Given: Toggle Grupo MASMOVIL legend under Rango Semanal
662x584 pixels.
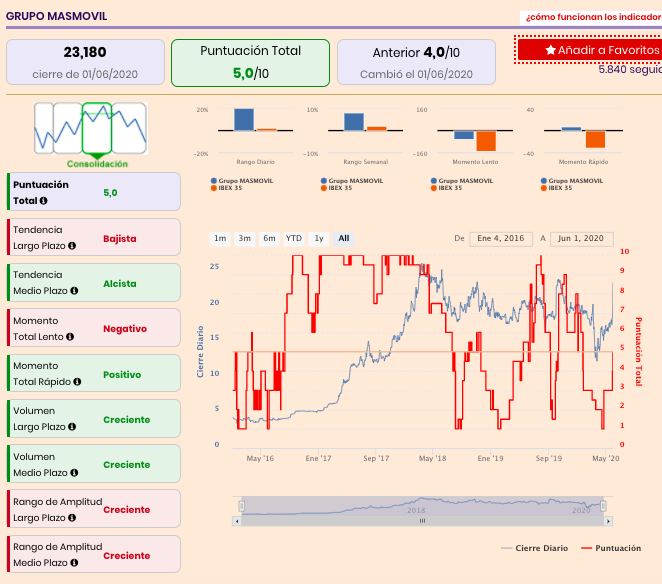Looking at the screenshot, I should point(352,181).
